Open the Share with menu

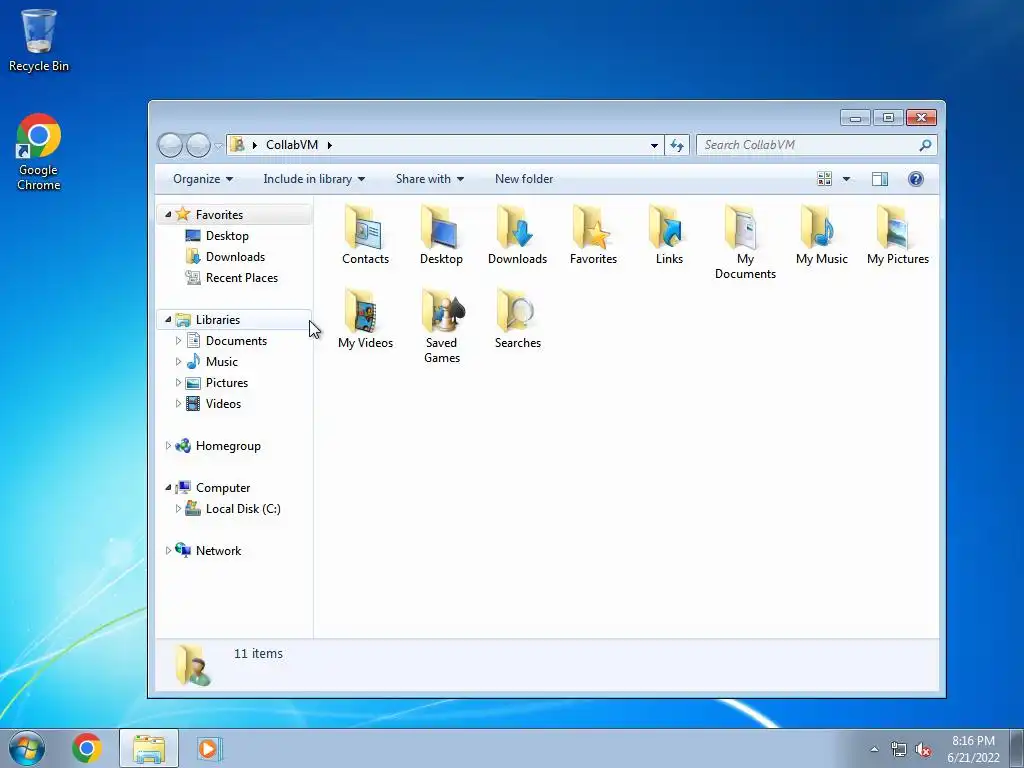coord(430,179)
